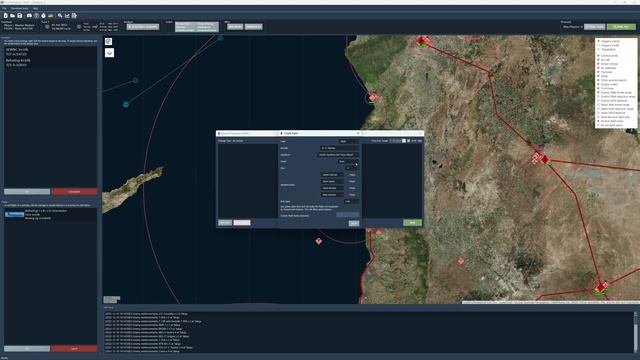Open the map flight plan display dropdown near the Take off button

click(x=572, y=27)
